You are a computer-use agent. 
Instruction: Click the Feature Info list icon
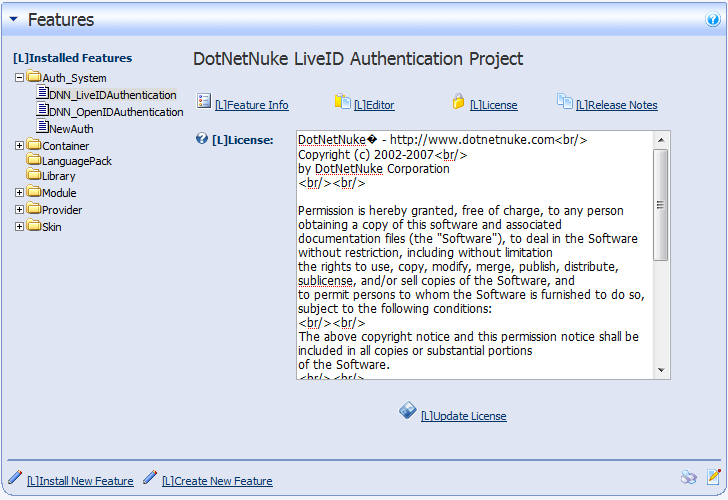(204, 101)
